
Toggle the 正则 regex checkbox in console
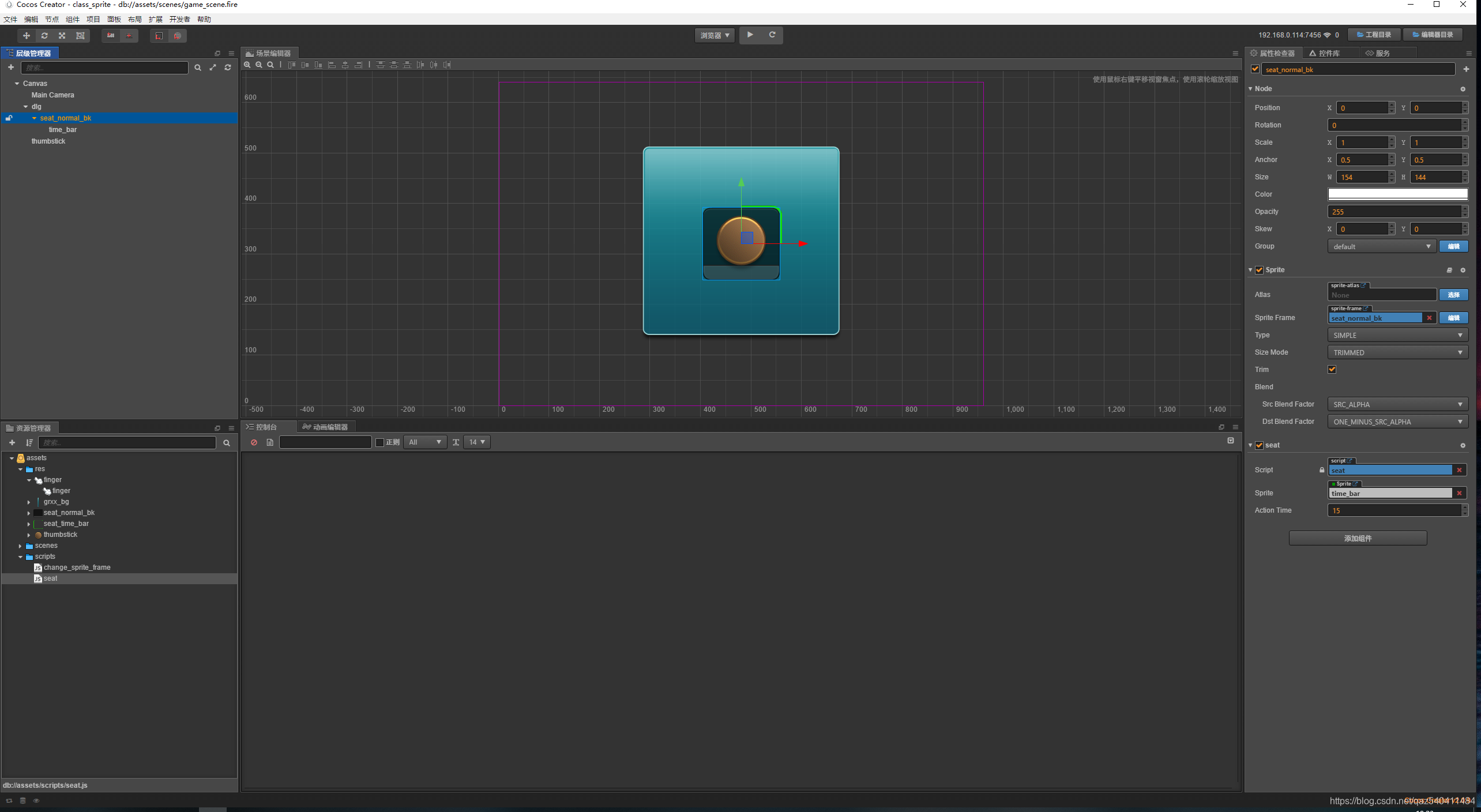pos(379,442)
